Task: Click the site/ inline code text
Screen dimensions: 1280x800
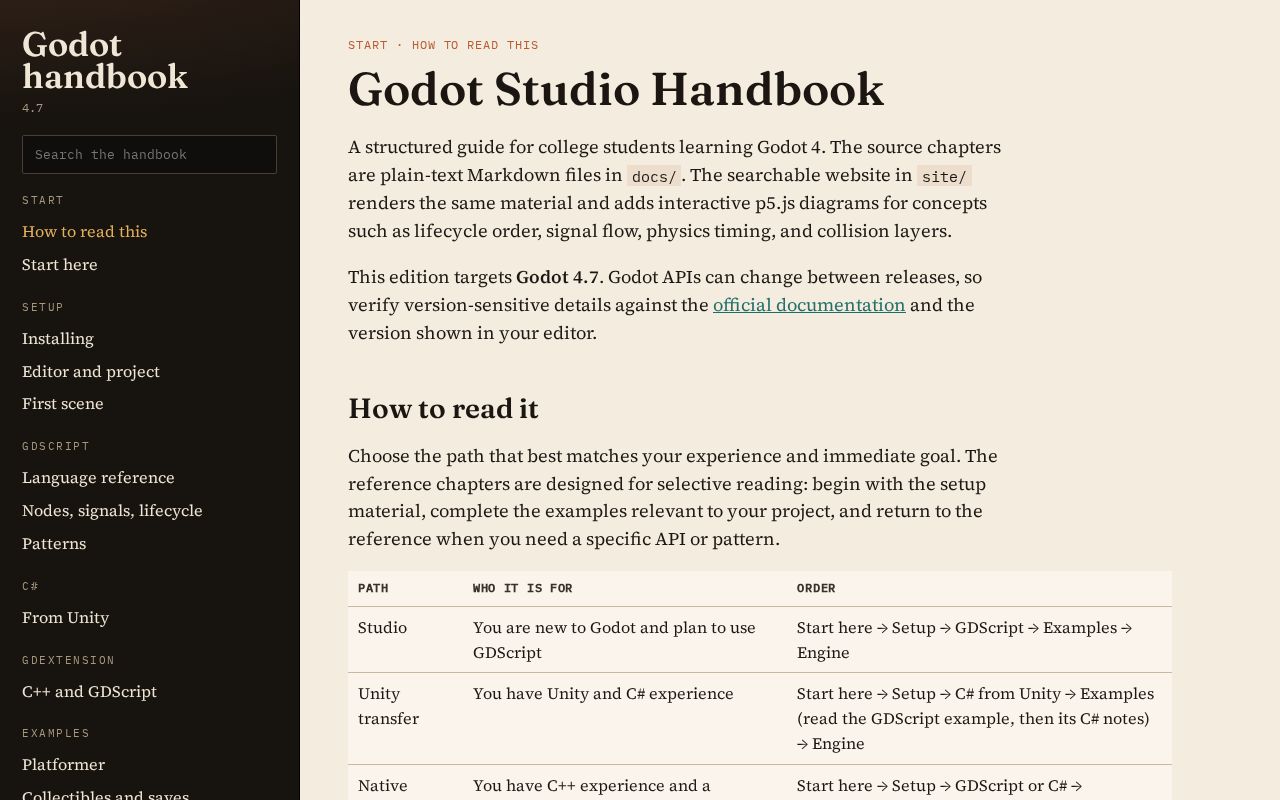Action: pyautogui.click(x=944, y=176)
